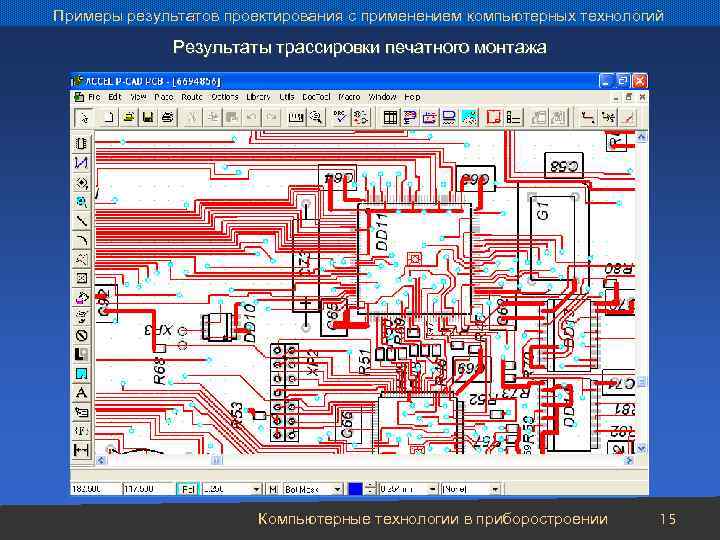Select the Place Point tool
The width and height of the screenshot is (720, 540).
tap(81, 278)
